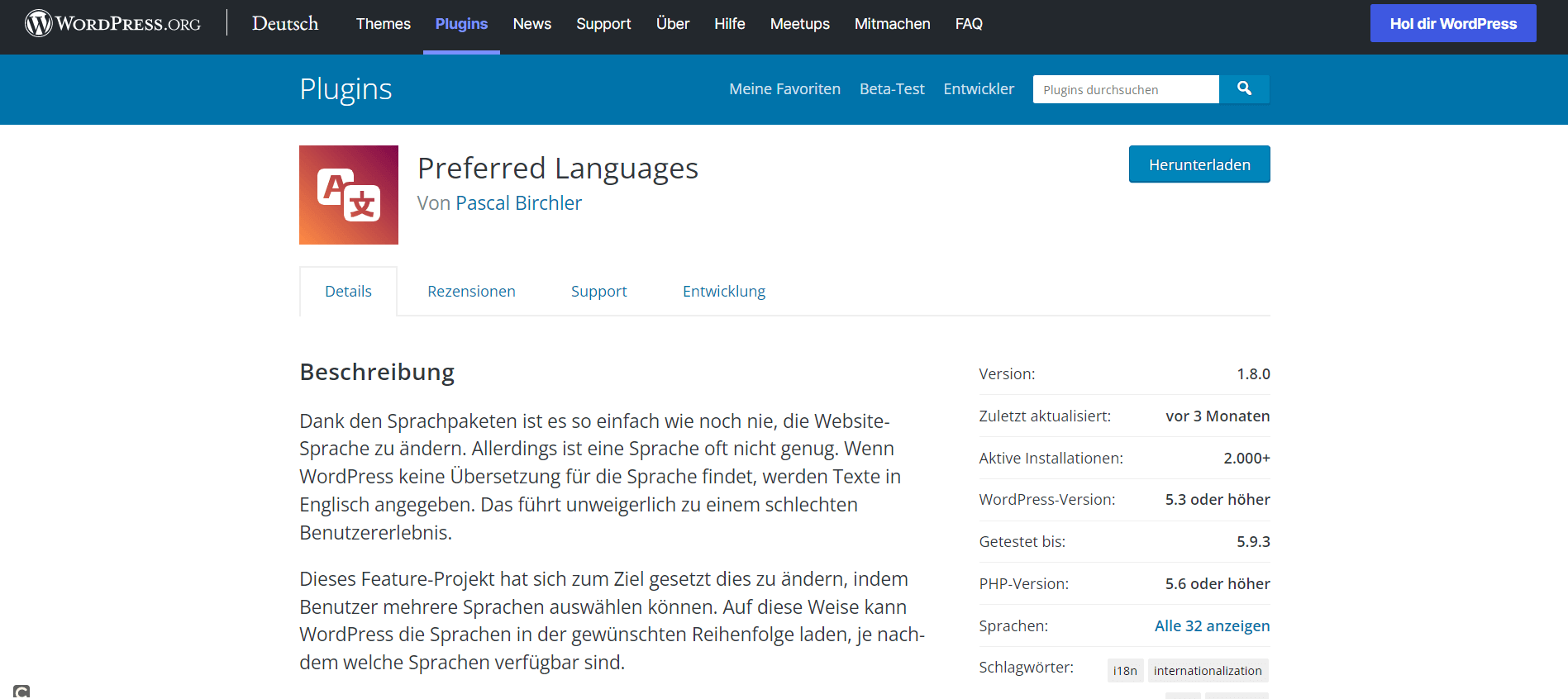Screen dimensions: 1568x699
Task: Click the 5.6 oder höher PHP value
Action: tap(1218, 583)
